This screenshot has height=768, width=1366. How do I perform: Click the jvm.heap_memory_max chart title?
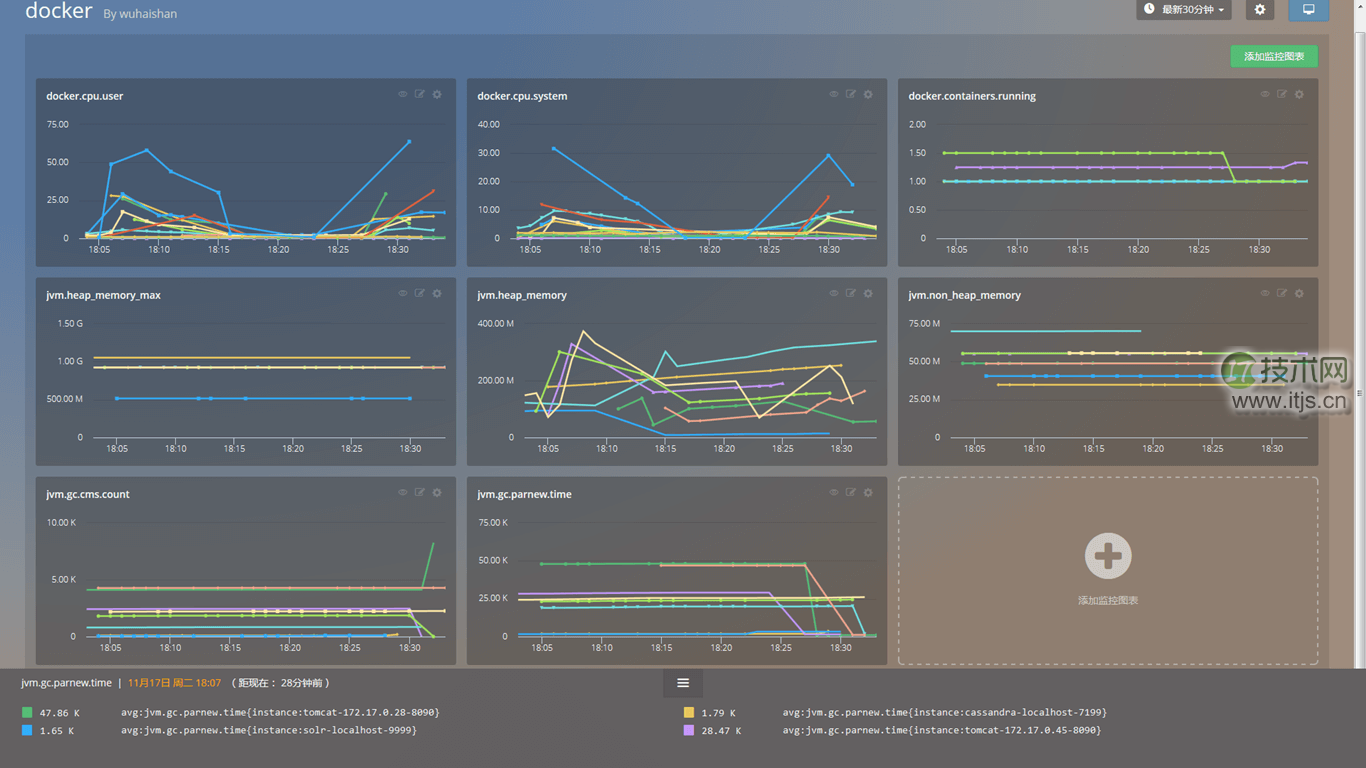click(103, 295)
